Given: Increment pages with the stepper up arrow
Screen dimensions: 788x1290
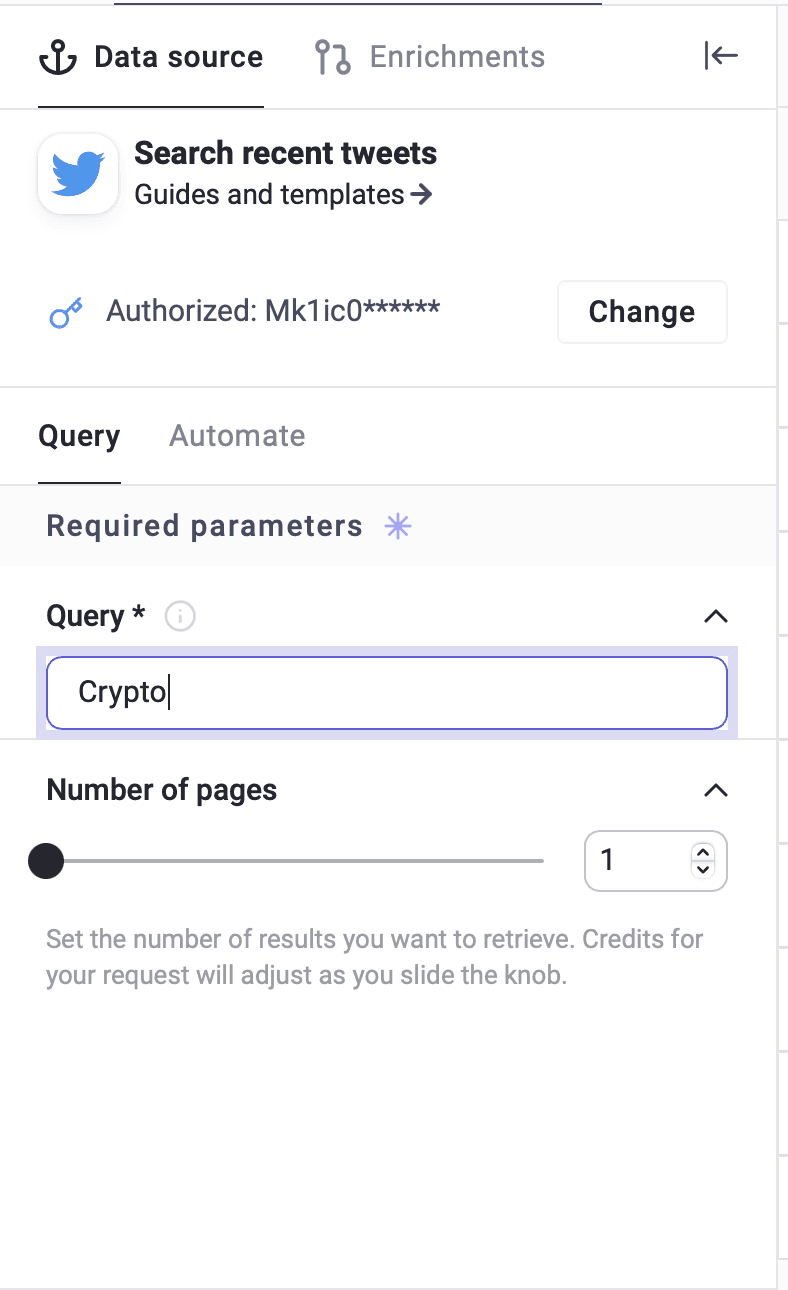Looking at the screenshot, I should click(701, 850).
